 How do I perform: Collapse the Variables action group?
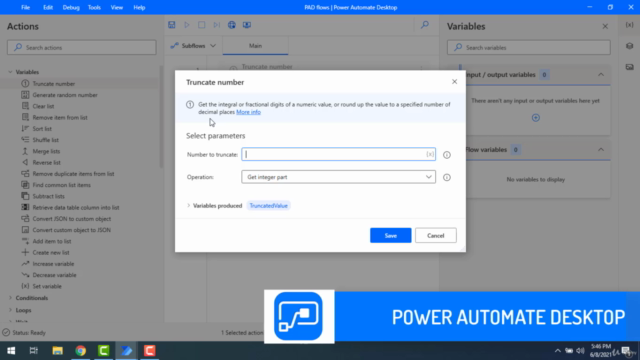[x=10, y=72]
